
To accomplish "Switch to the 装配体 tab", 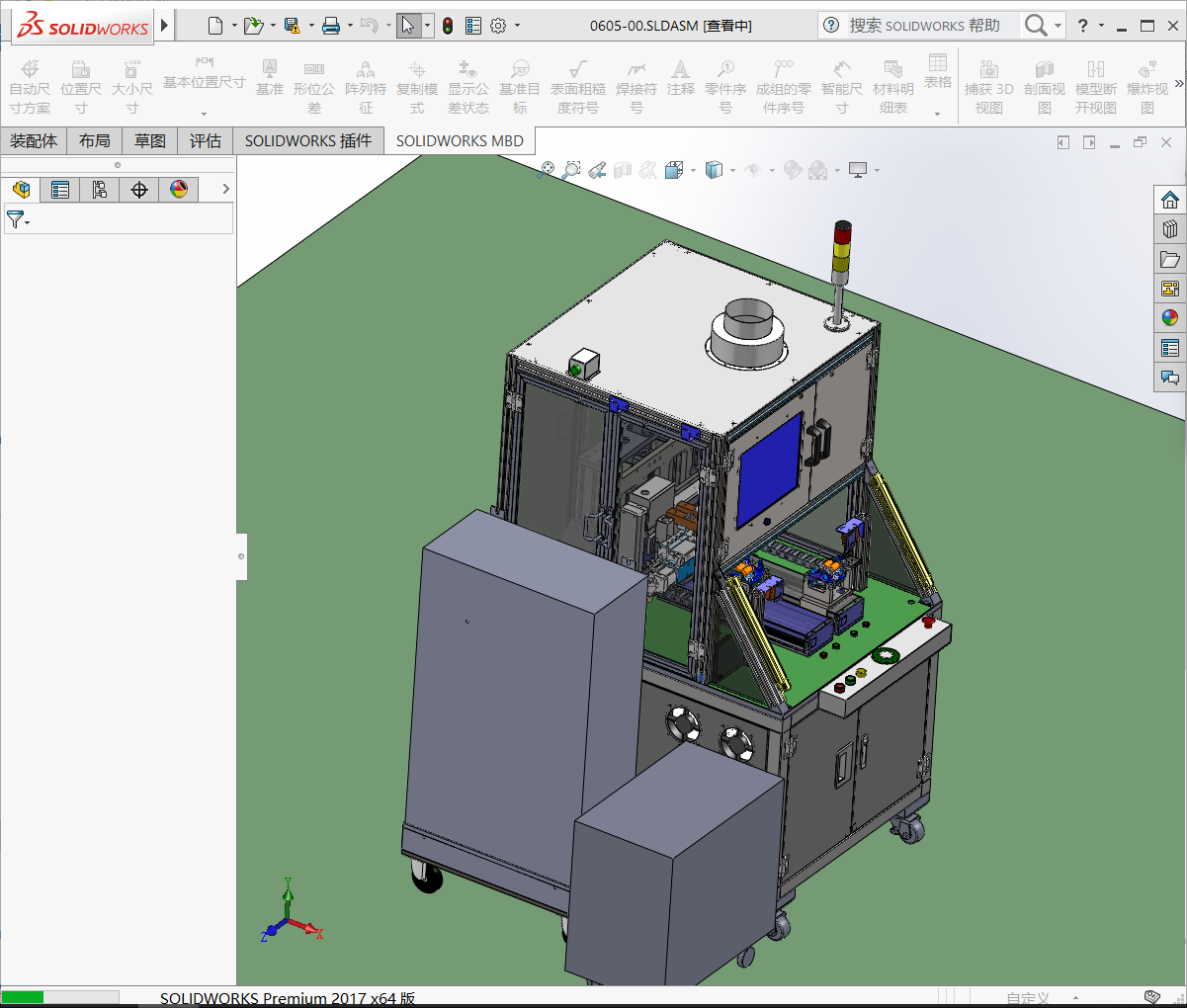I will [x=34, y=141].
